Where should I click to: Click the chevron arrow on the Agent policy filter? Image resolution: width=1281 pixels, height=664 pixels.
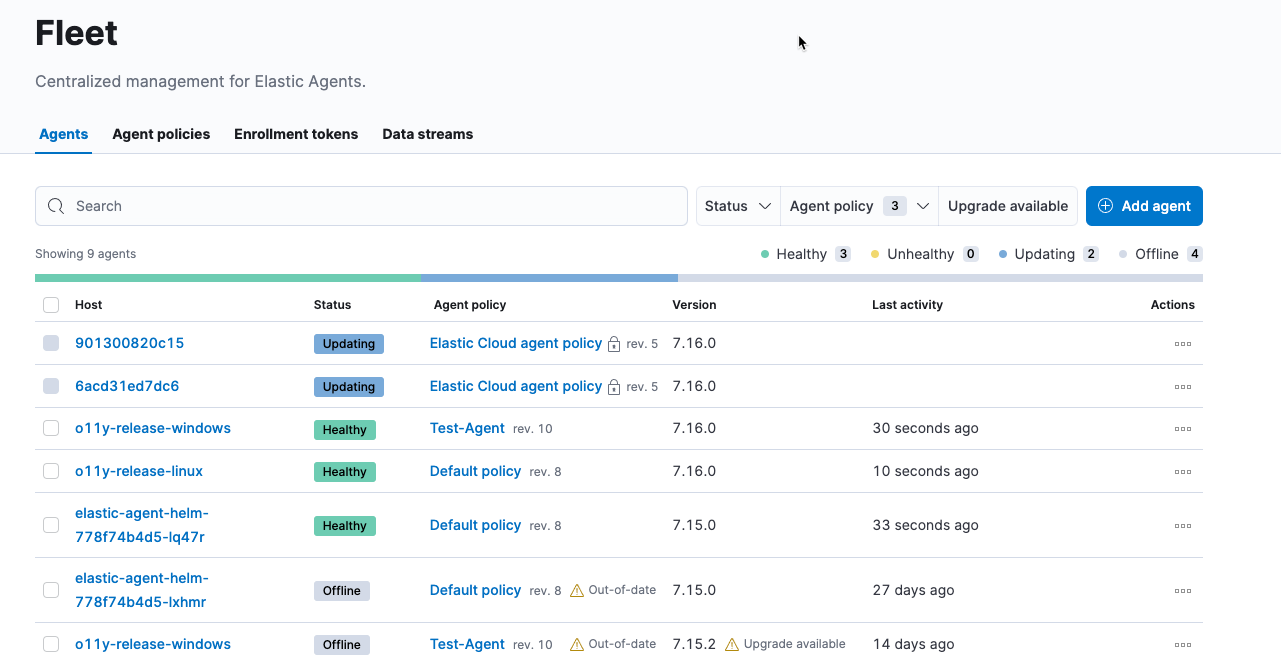[922, 205]
